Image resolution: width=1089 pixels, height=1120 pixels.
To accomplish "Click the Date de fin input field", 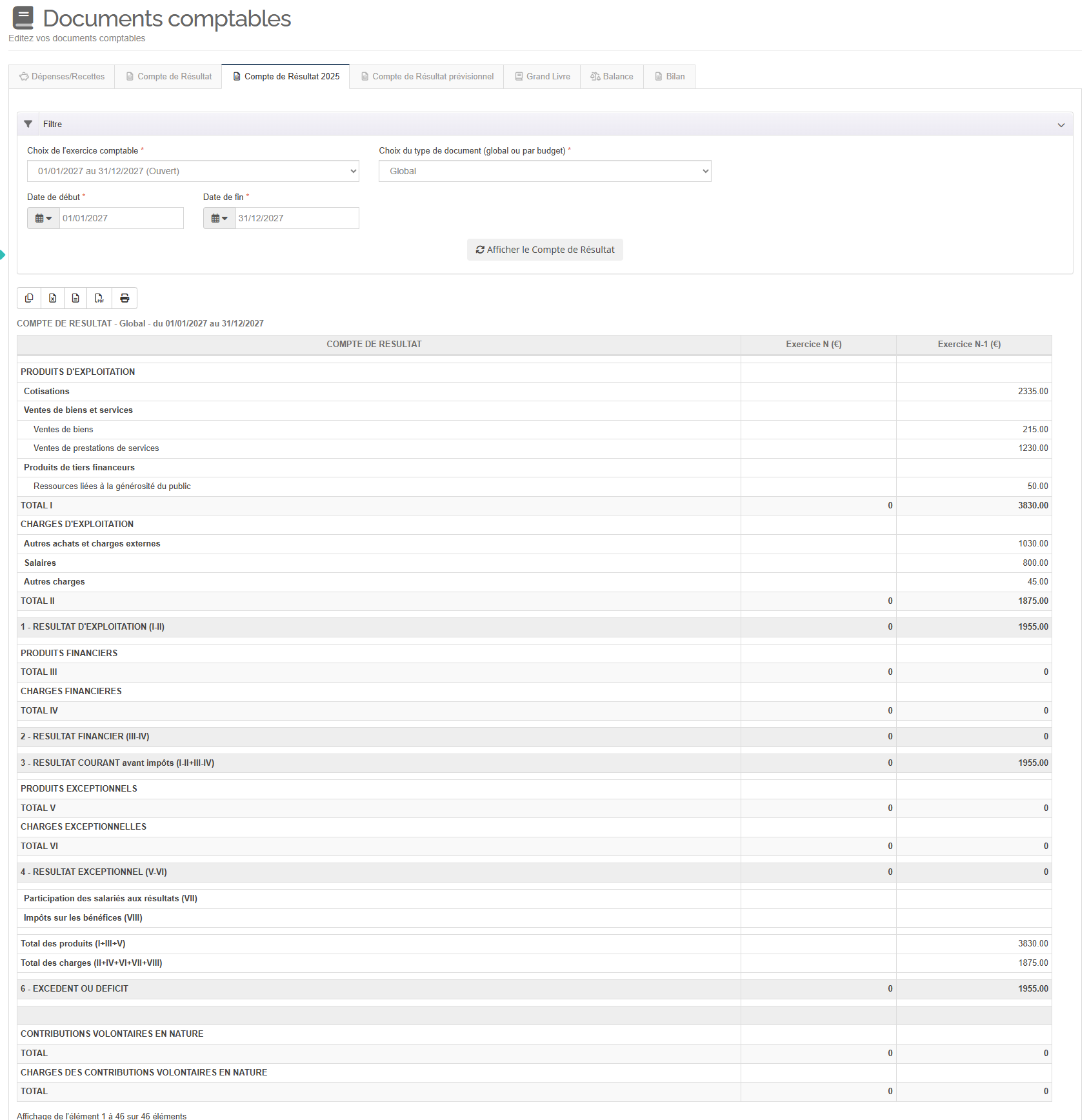I will click(x=297, y=218).
